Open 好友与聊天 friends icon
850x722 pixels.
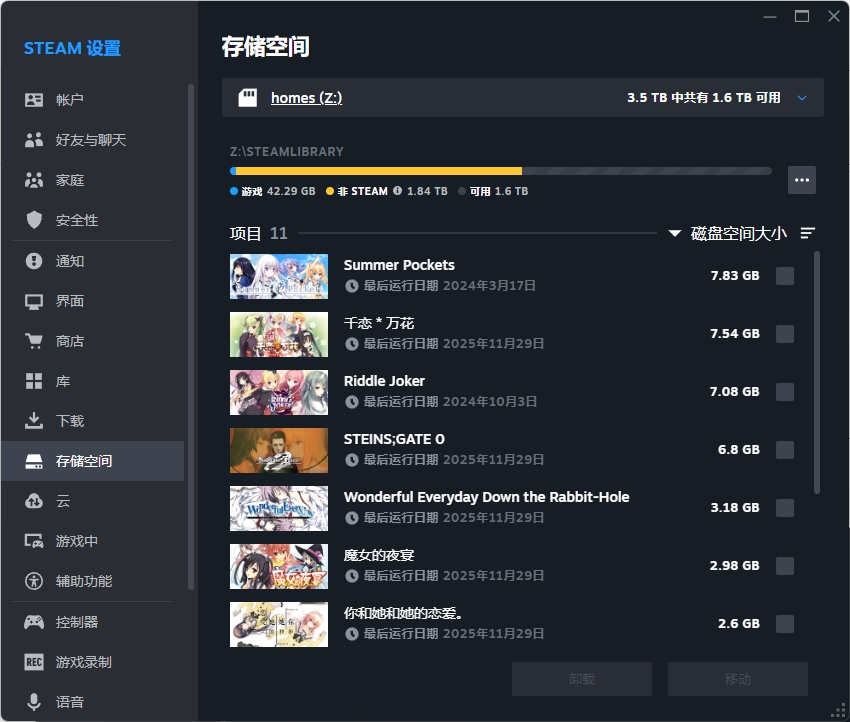[x=34, y=140]
